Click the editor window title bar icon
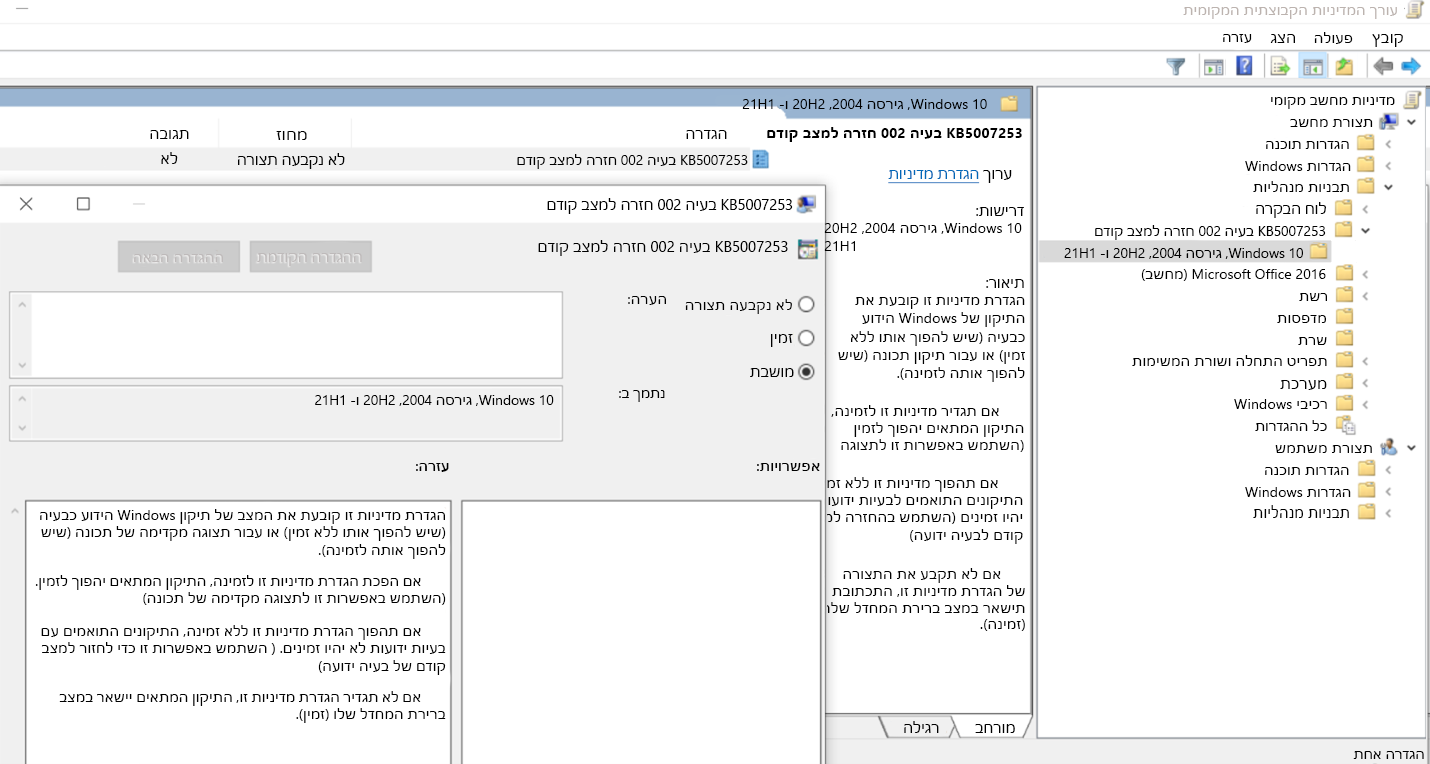Image resolution: width=1430 pixels, height=764 pixels. point(1414,10)
